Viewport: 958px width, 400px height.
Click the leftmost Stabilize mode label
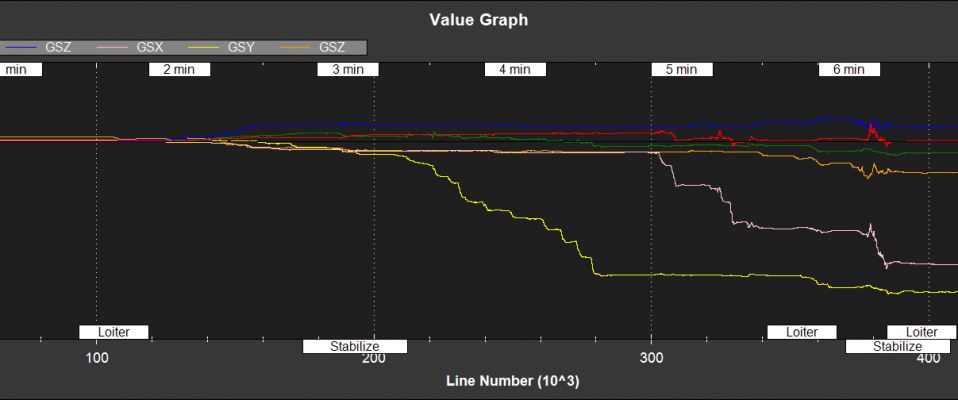[x=355, y=347]
